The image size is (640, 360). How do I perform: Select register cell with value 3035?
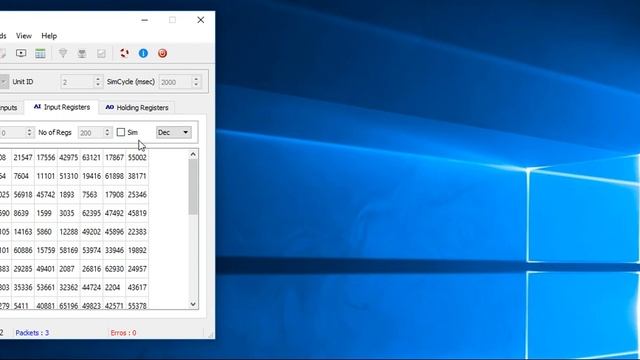pyautogui.click(x=69, y=213)
